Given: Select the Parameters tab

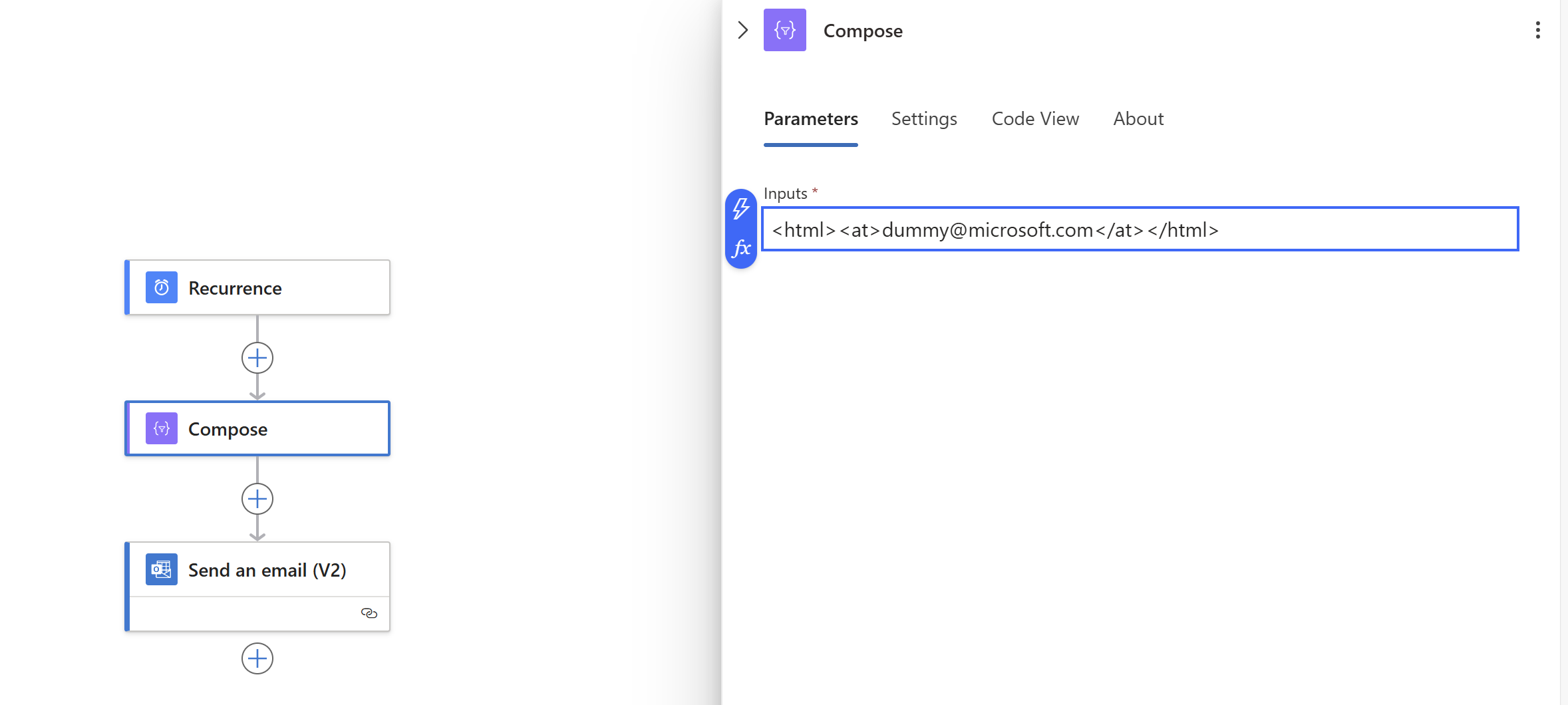Looking at the screenshot, I should (x=810, y=119).
